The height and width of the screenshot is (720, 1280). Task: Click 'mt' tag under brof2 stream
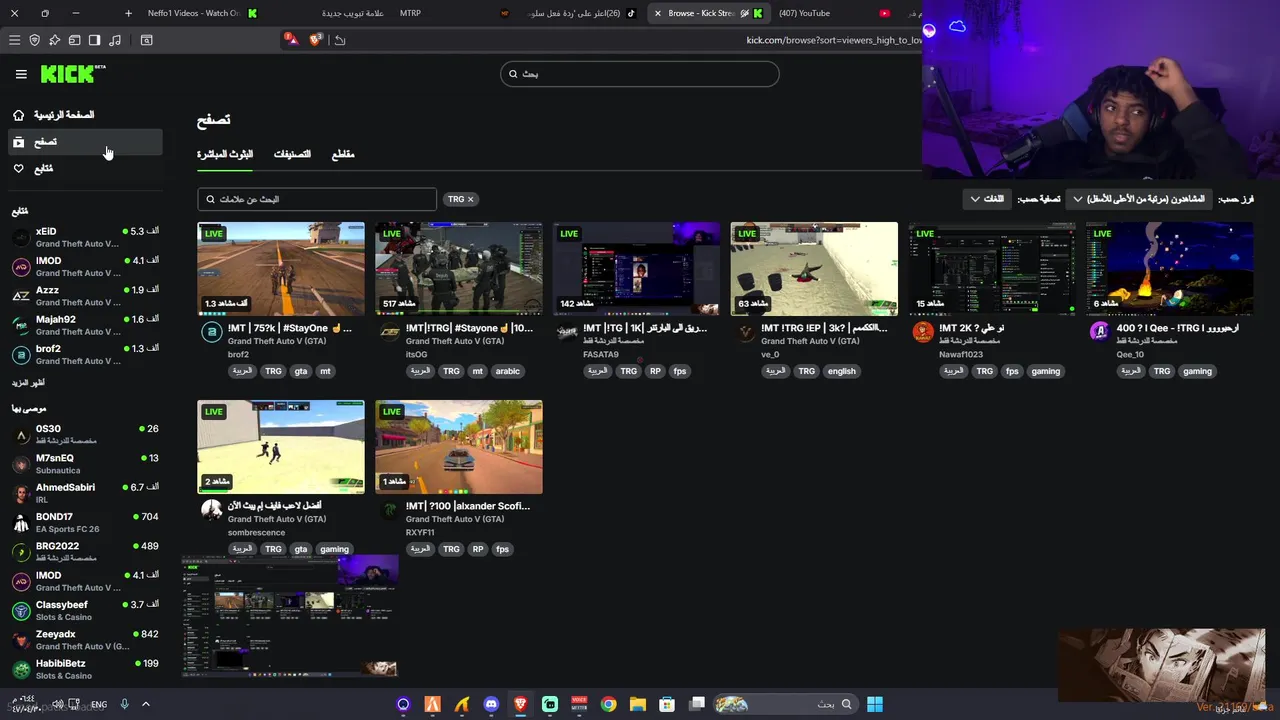325,371
